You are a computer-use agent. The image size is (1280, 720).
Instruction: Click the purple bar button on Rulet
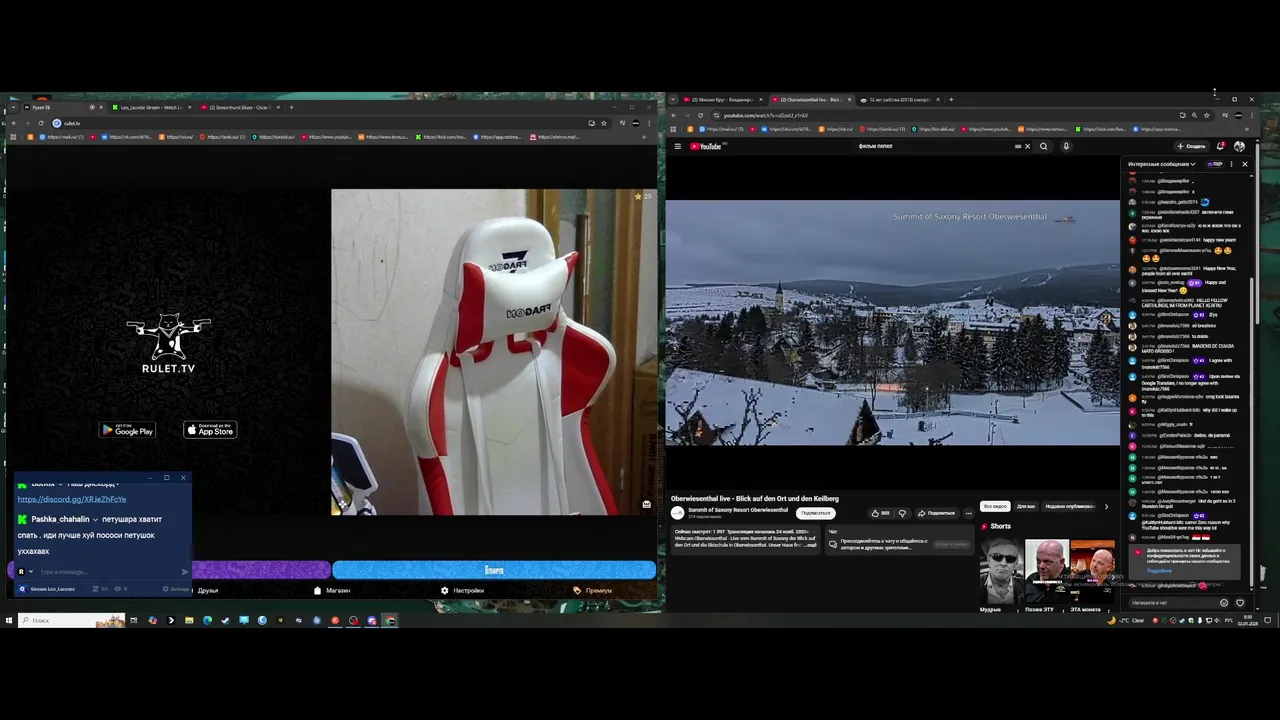[x=261, y=570]
